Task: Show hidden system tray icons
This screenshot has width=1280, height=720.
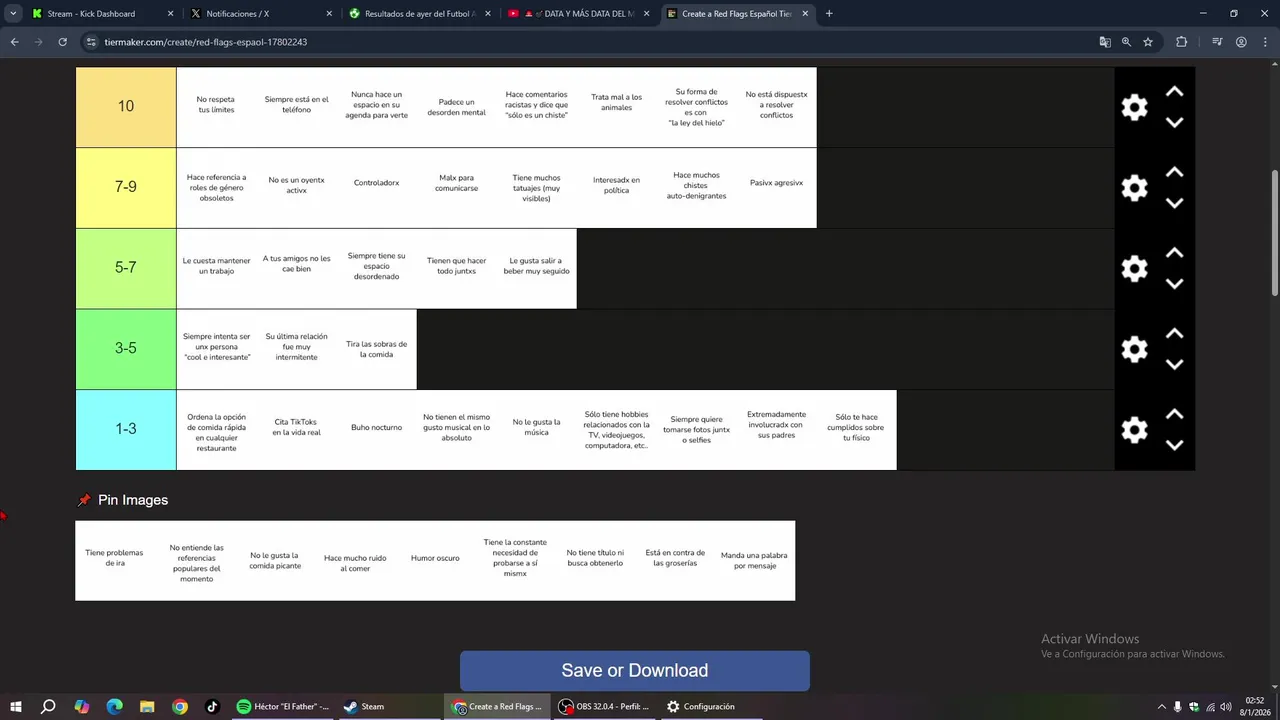Action: (1161, 707)
